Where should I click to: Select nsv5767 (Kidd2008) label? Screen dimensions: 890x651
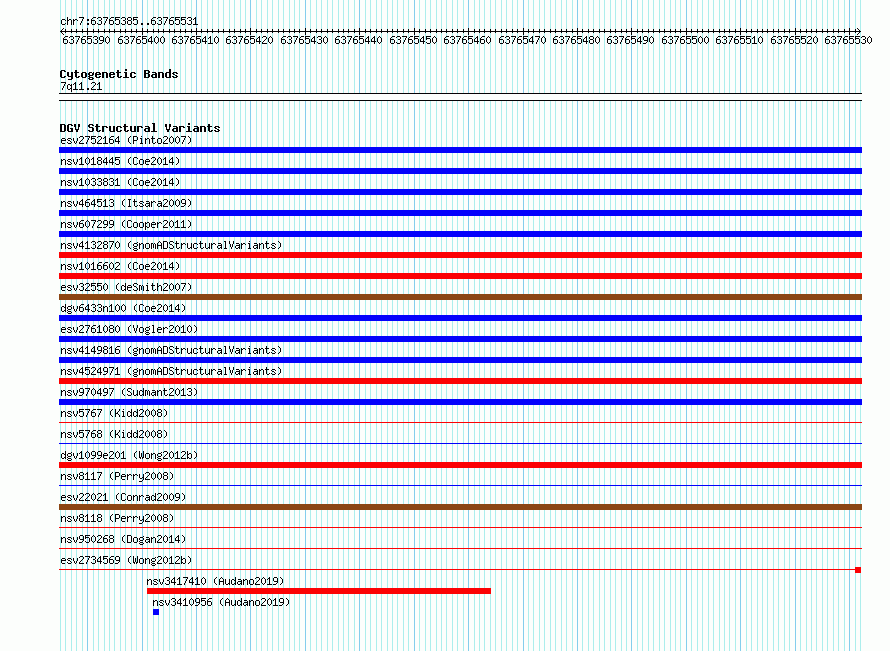pos(114,413)
